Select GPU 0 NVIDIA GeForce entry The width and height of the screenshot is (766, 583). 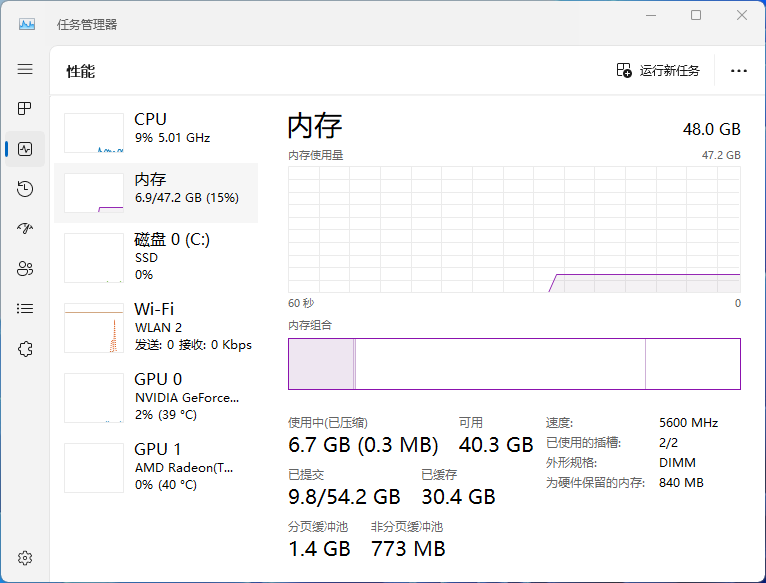point(155,397)
